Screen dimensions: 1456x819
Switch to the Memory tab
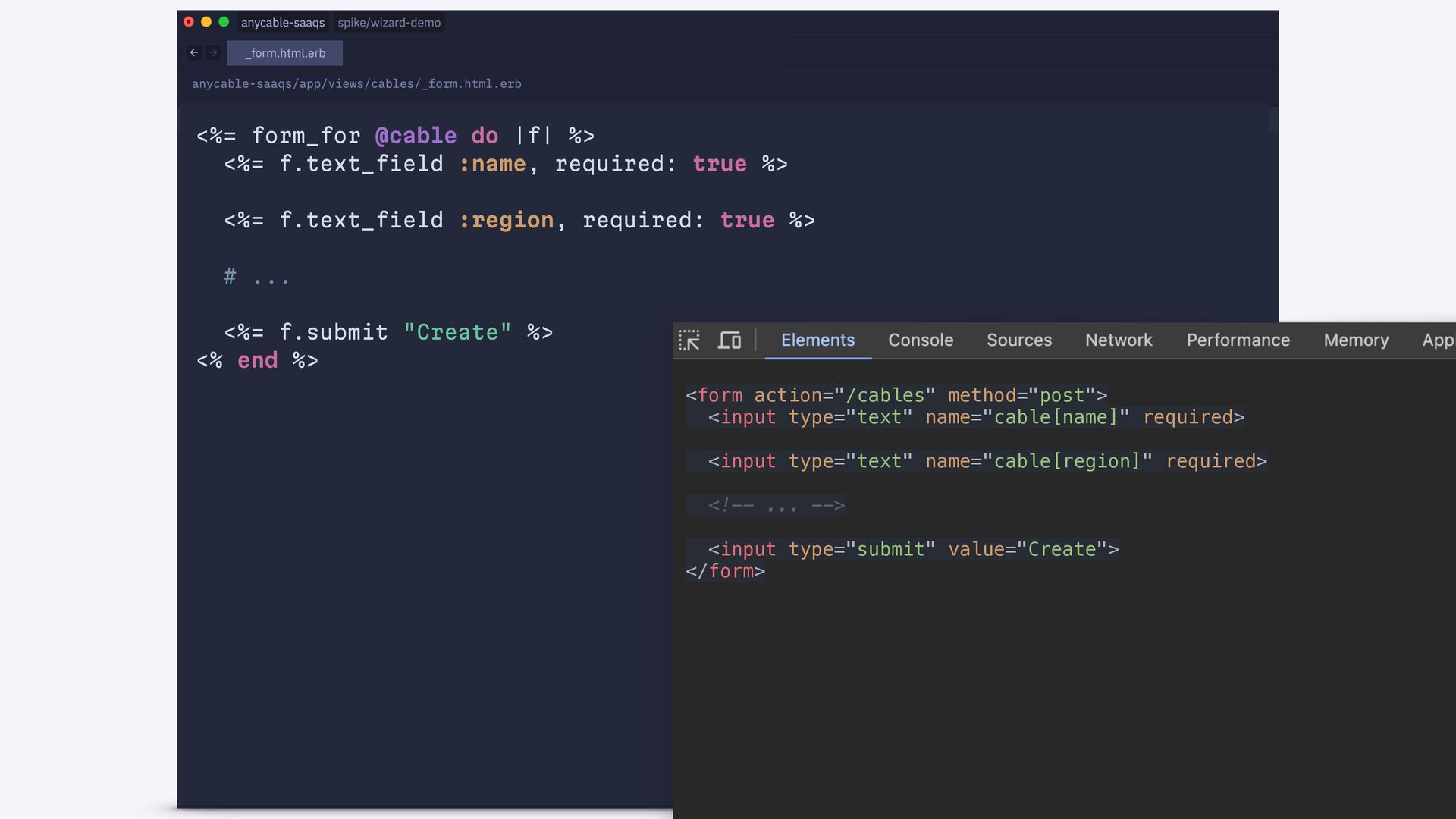[1356, 340]
